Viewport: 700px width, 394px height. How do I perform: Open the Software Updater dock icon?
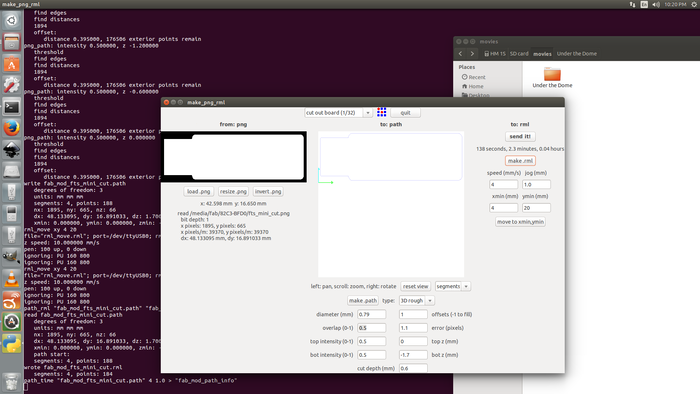[x=12, y=322]
